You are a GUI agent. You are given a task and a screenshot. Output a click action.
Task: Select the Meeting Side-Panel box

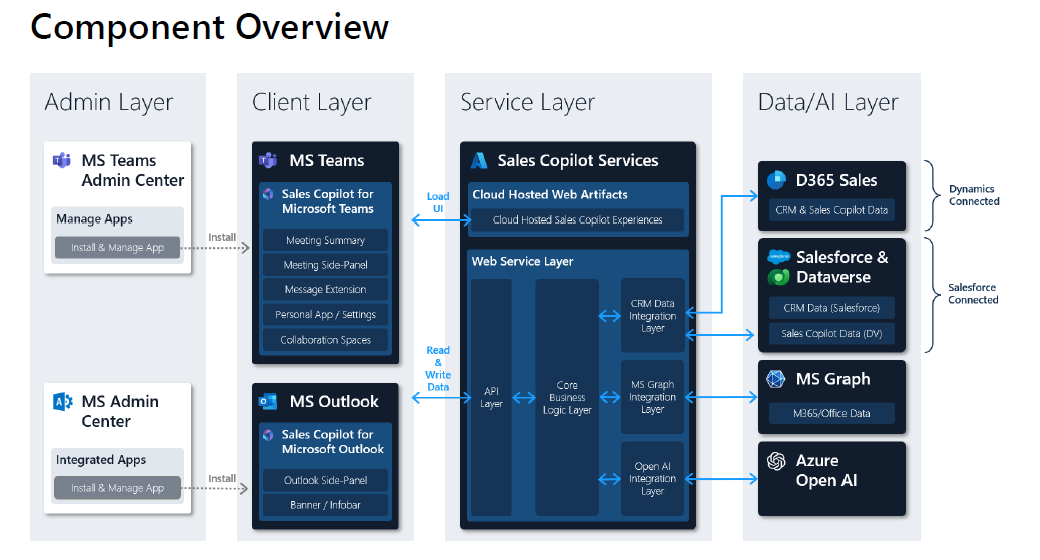[325, 265]
